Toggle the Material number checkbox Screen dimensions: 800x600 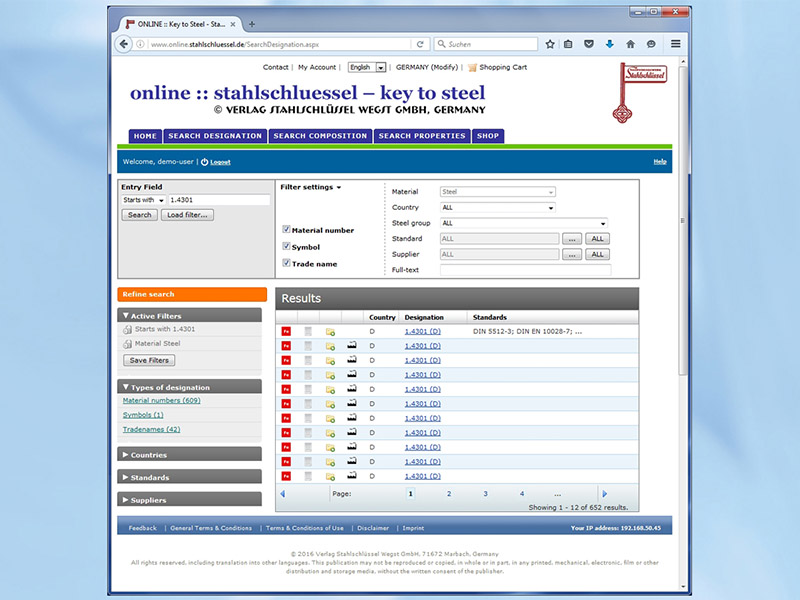[x=286, y=230]
